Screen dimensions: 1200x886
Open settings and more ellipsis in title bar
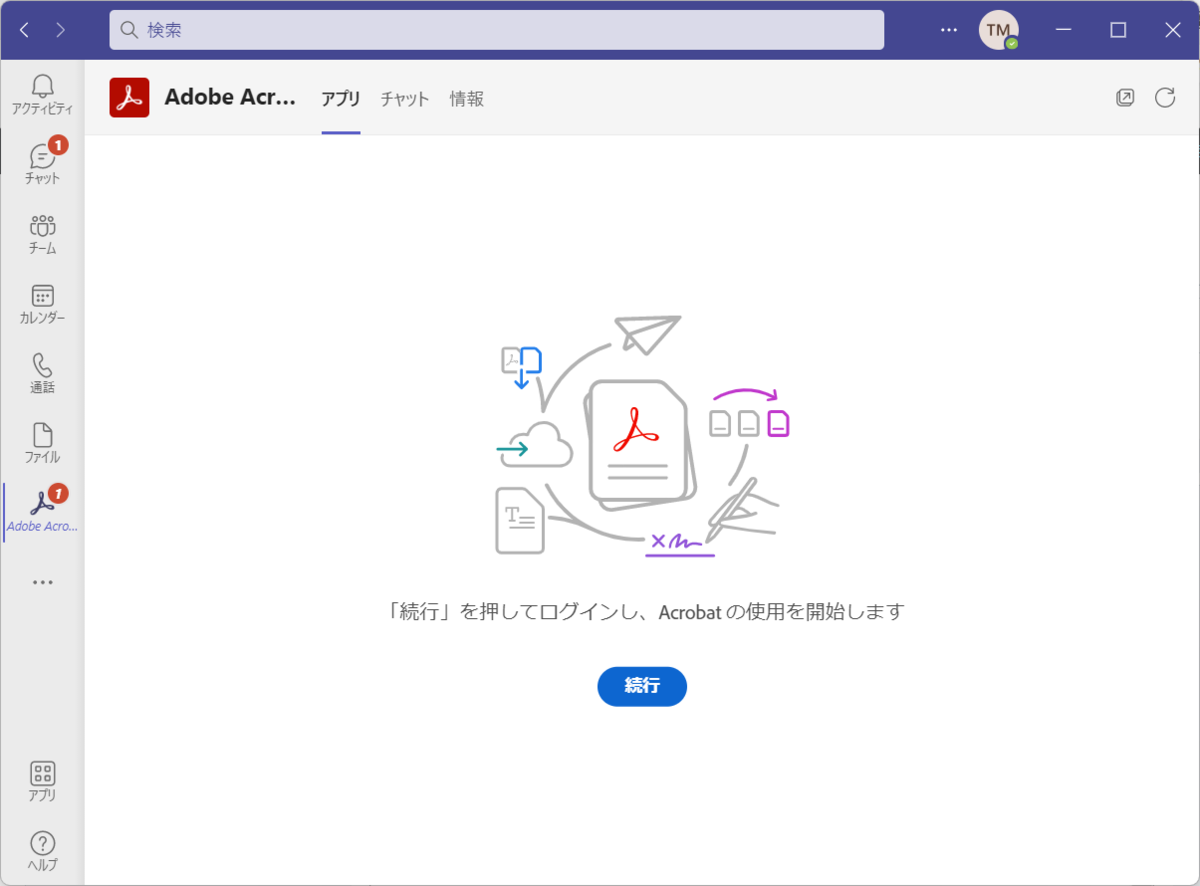(949, 30)
